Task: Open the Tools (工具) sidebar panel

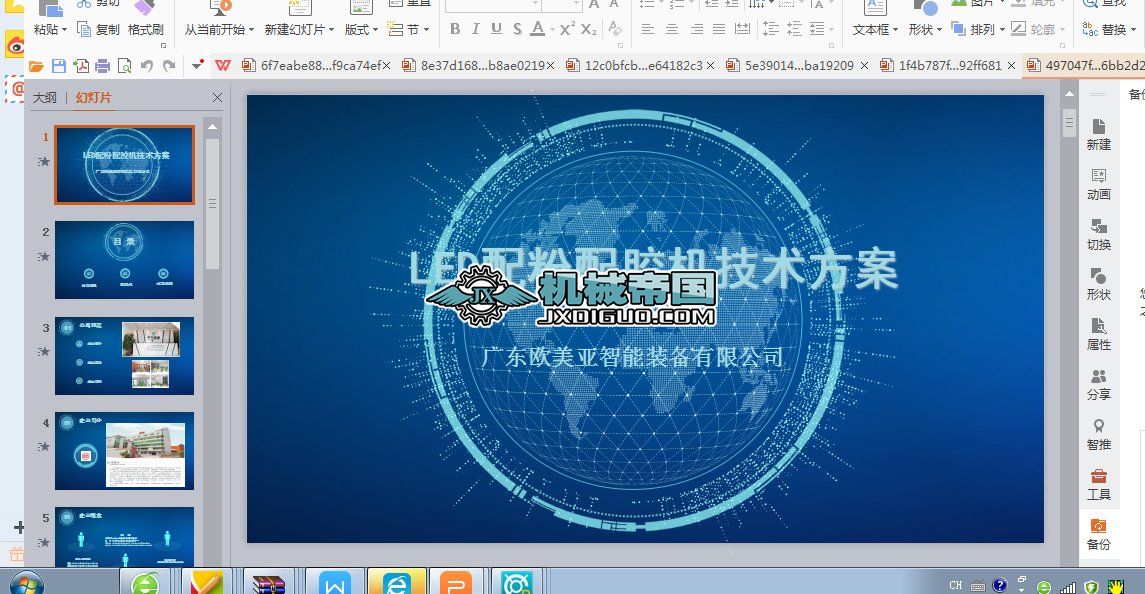Action: pyautogui.click(x=1098, y=484)
